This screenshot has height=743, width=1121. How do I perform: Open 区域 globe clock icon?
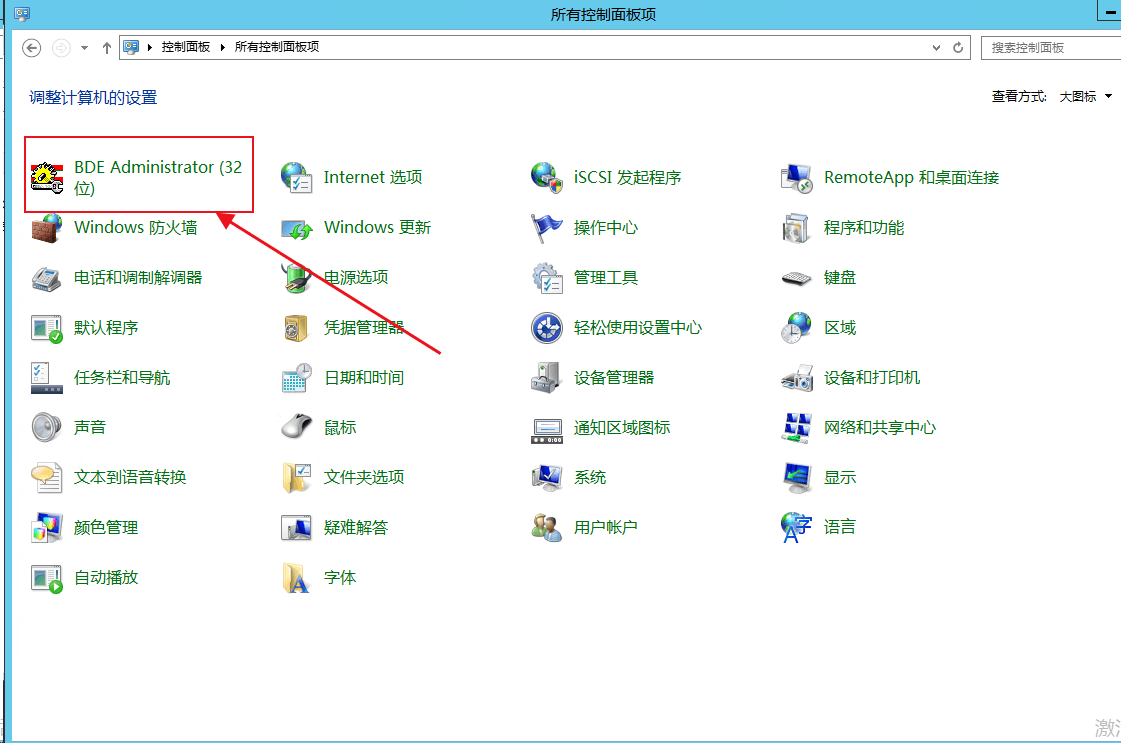[796, 328]
